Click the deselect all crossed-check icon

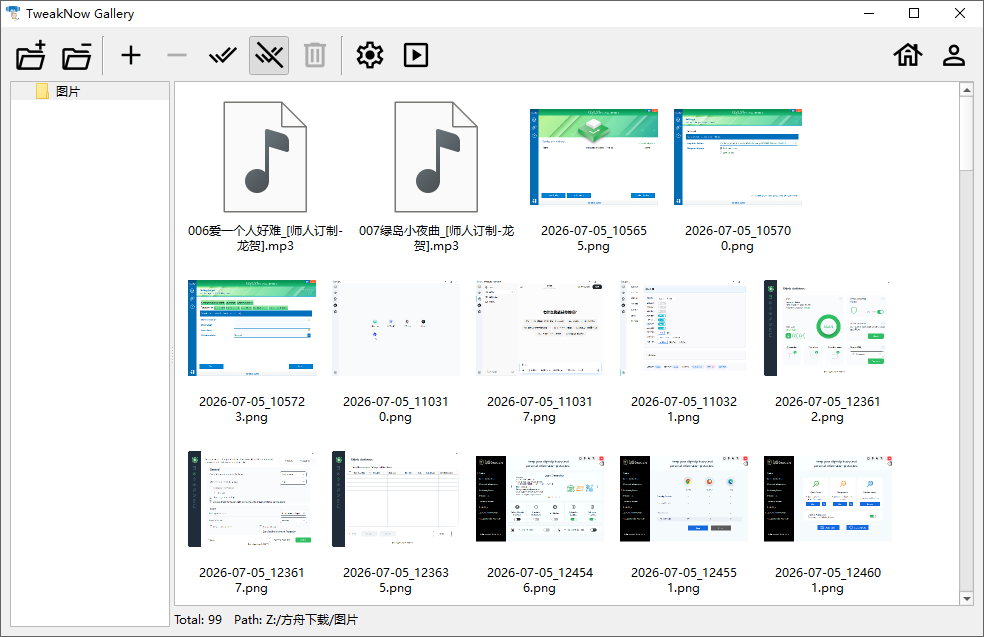coord(269,55)
